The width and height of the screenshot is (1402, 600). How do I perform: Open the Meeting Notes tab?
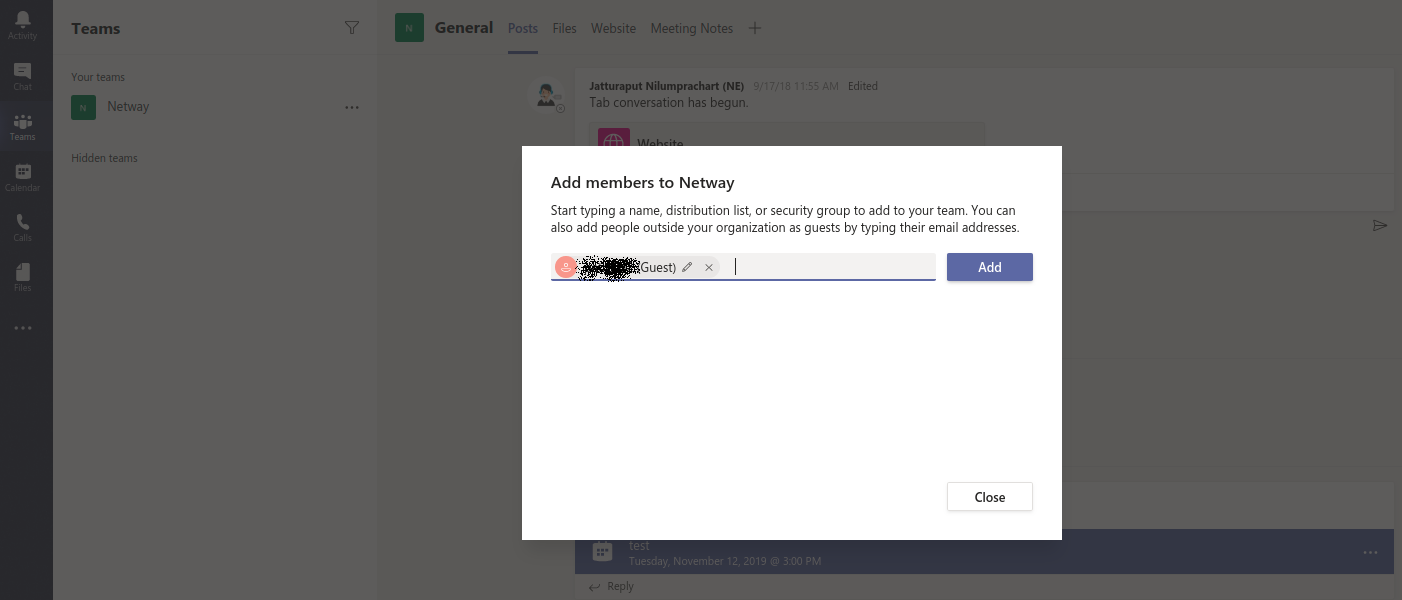691,28
